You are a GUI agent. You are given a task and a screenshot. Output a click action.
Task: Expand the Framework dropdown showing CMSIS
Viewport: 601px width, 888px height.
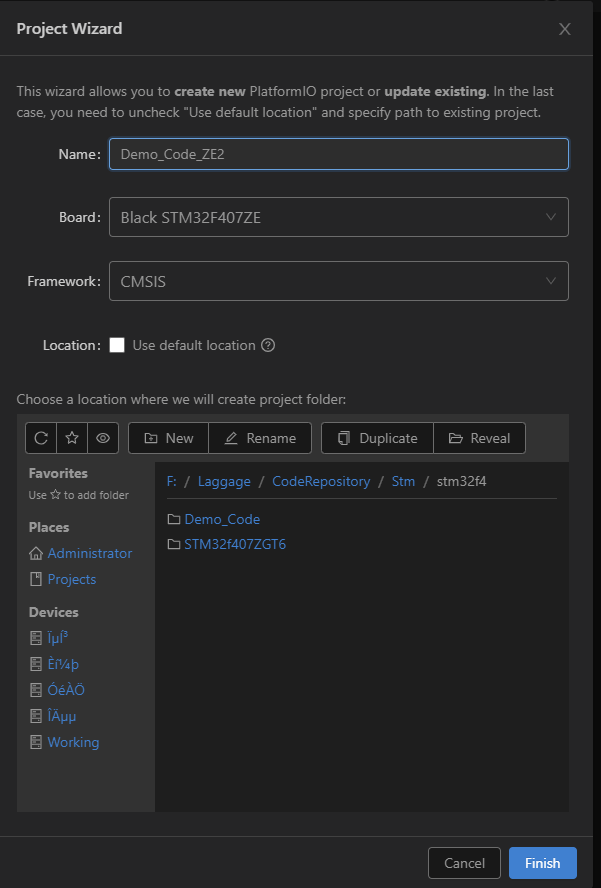tap(338, 281)
